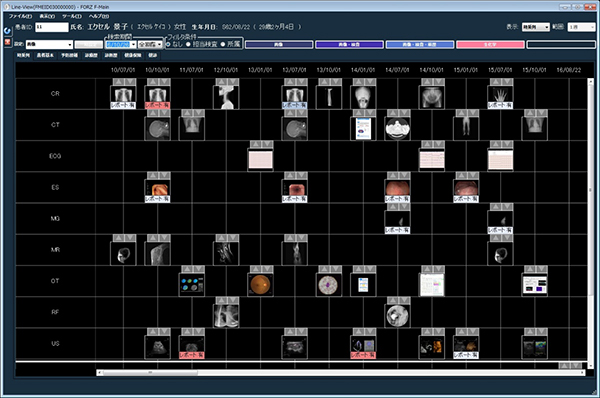Open the CT 14/07/01 abdominal slice thumbnail
This screenshot has height=398, width=600.
[397, 129]
